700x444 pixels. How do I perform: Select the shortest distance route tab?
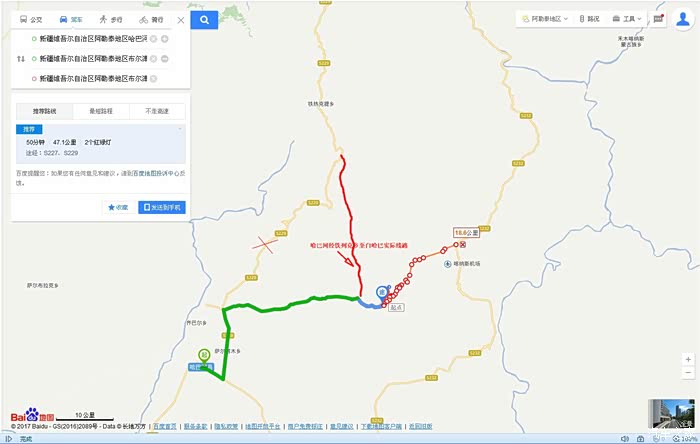tap(101, 111)
